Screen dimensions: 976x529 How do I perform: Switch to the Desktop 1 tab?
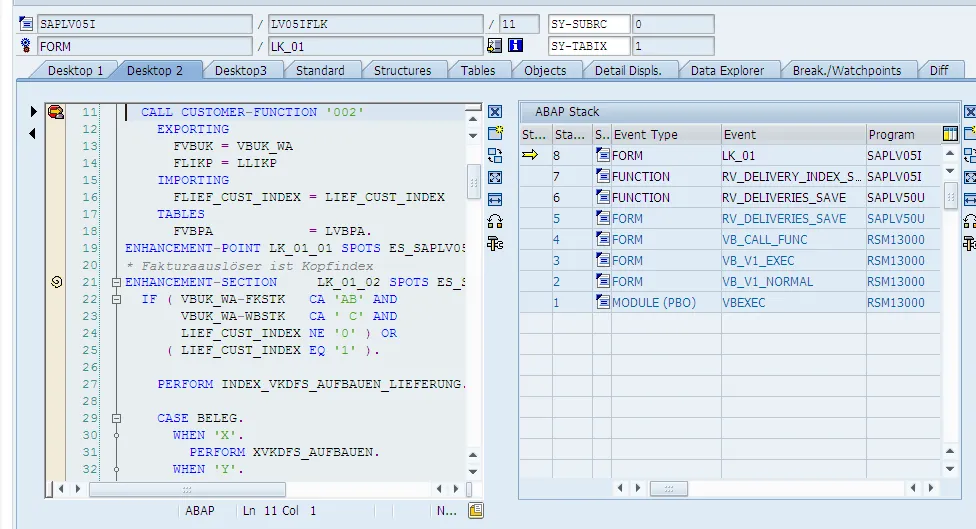(76, 70)
